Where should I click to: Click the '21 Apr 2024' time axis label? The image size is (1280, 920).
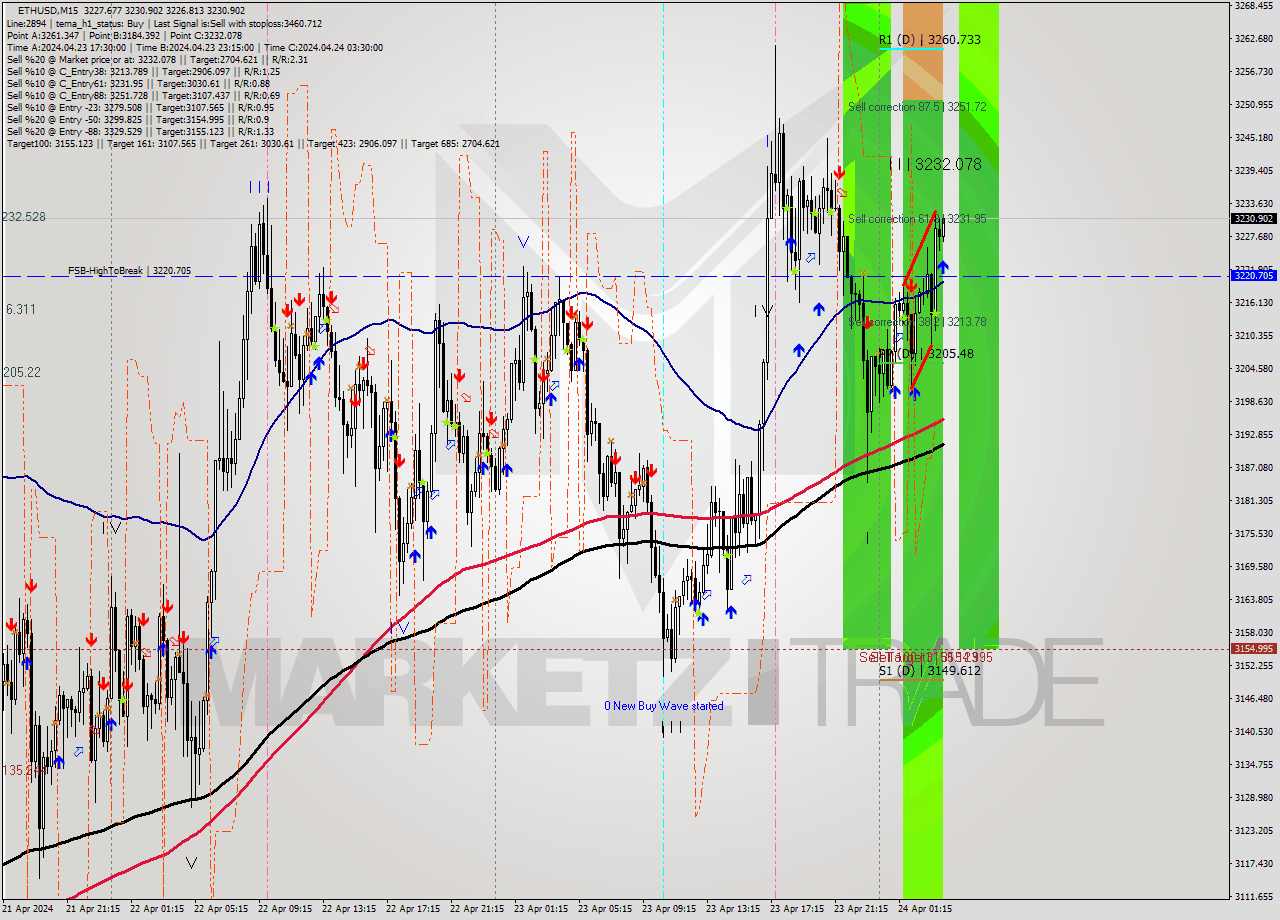[x=28, y=909]
